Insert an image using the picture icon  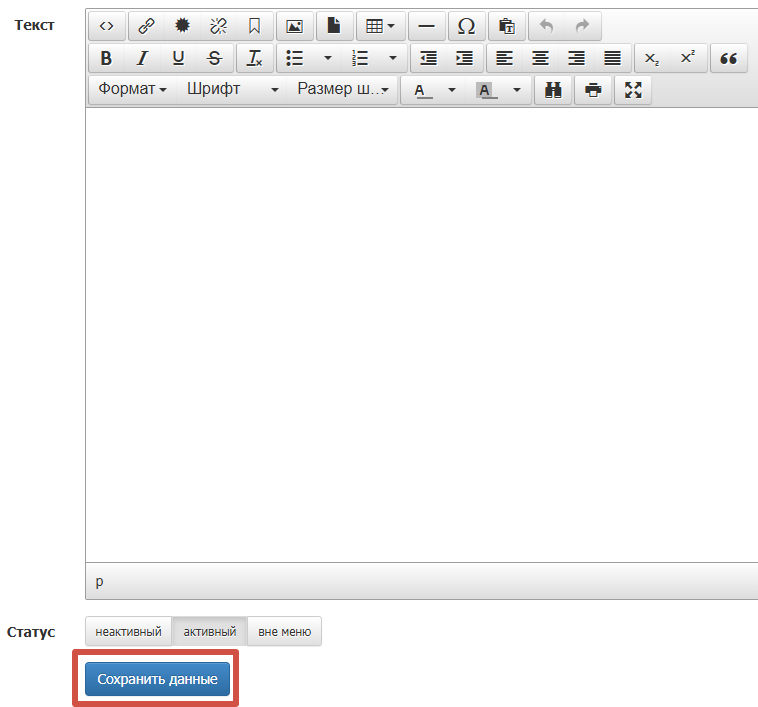294,26
